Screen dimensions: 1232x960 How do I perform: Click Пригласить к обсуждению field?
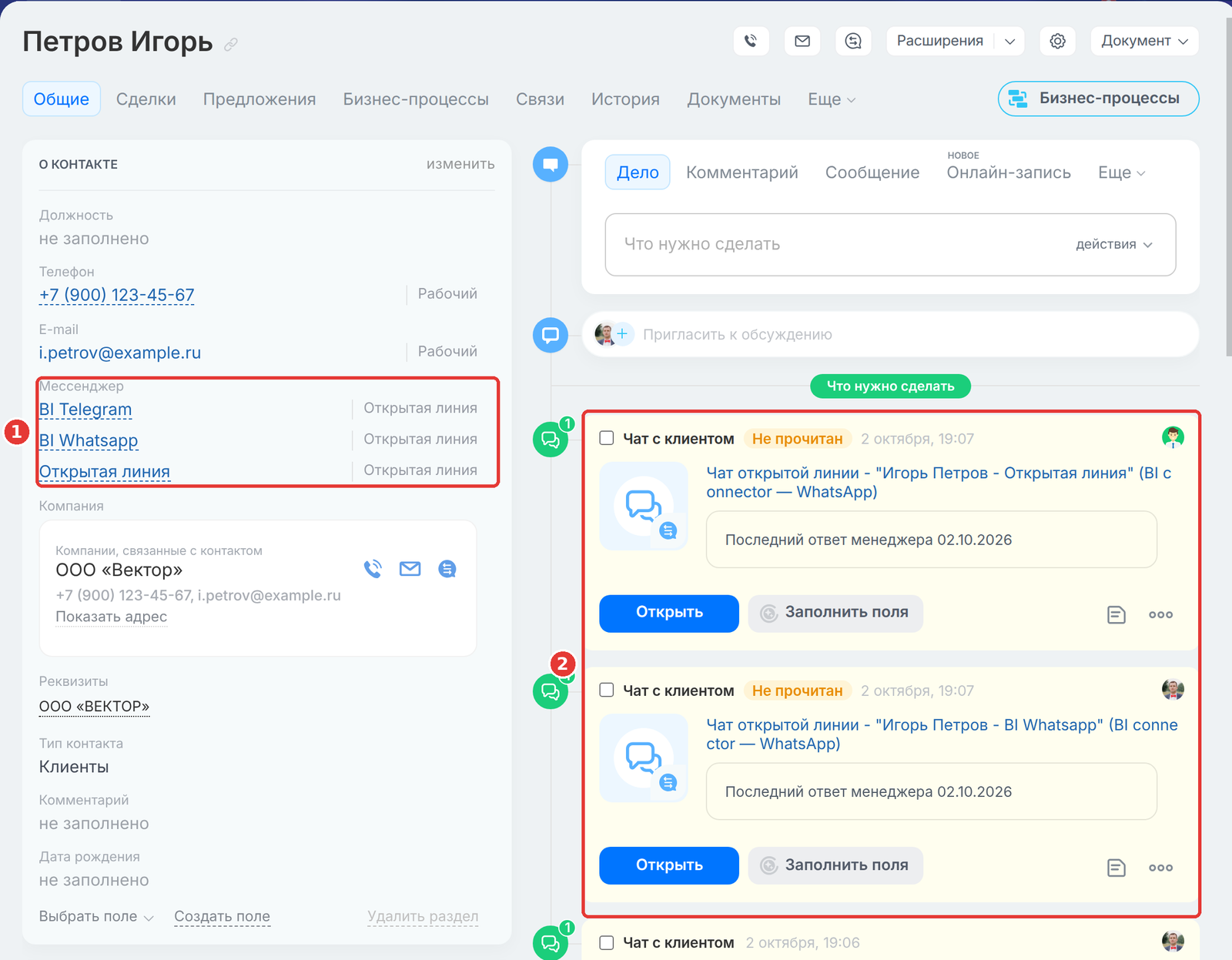click(890, 334)
